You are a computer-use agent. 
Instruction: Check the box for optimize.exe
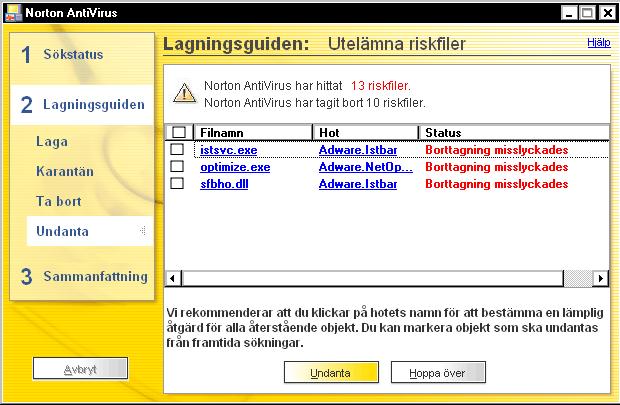click(x=177, y=166)
